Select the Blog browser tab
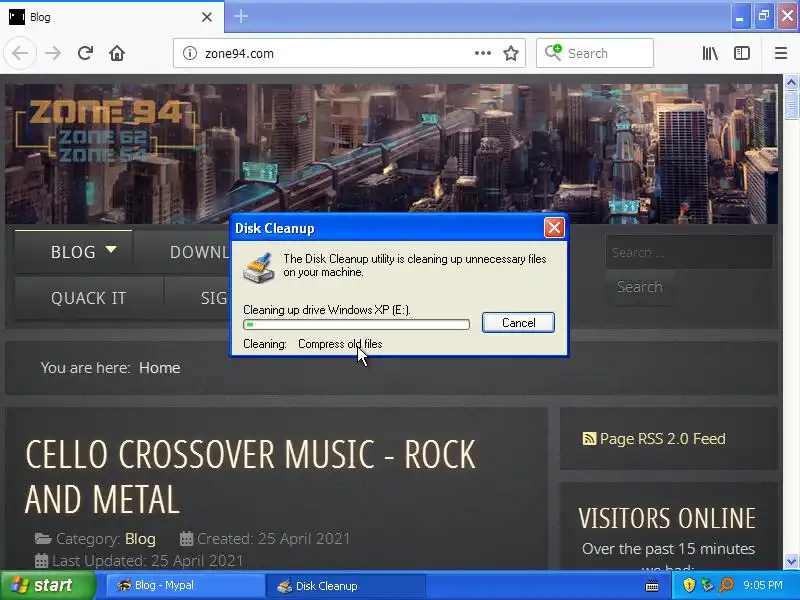This screenshot has height=600, width=800. click(112, 17)
